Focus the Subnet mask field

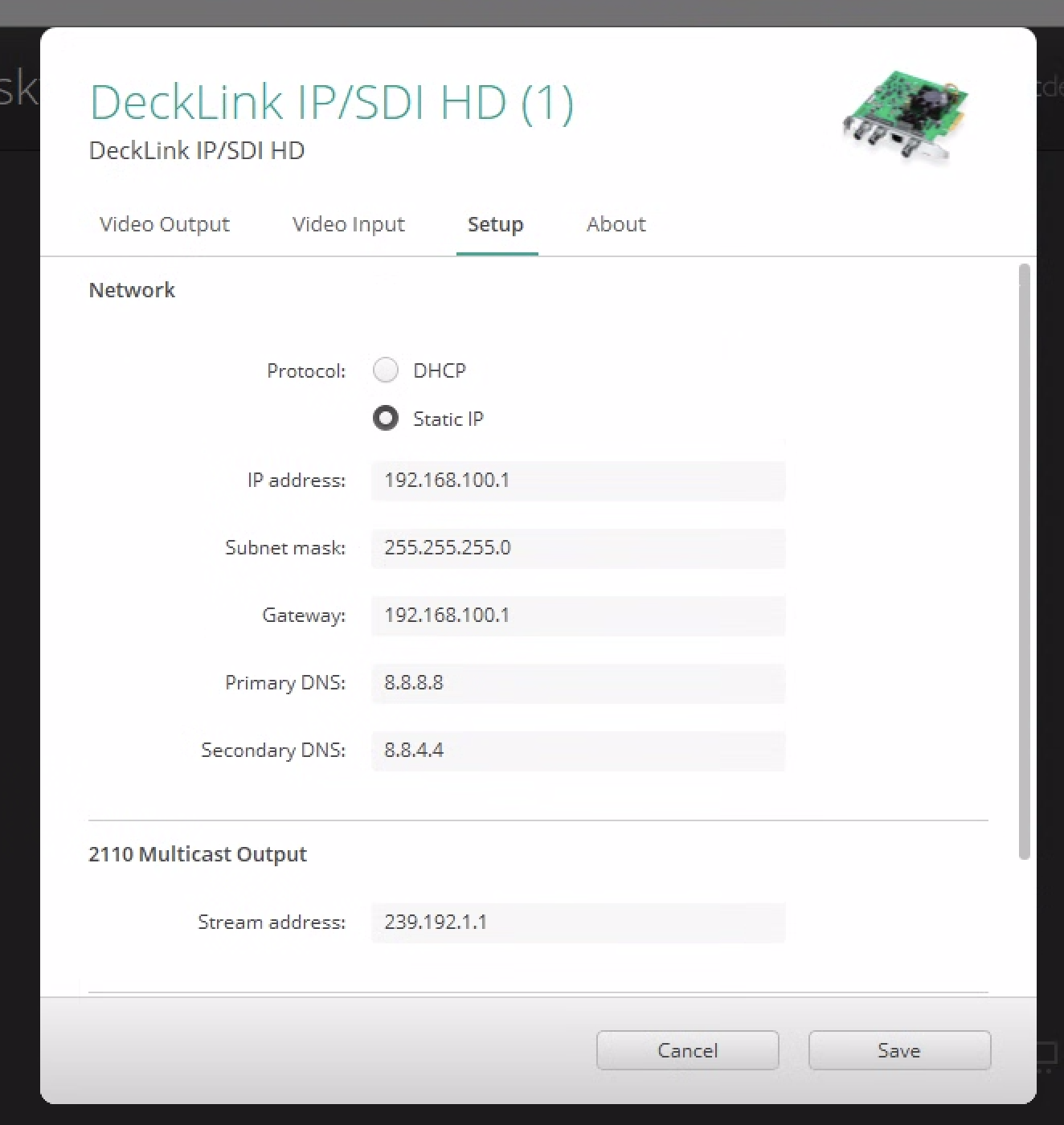(x=577, y=548)
